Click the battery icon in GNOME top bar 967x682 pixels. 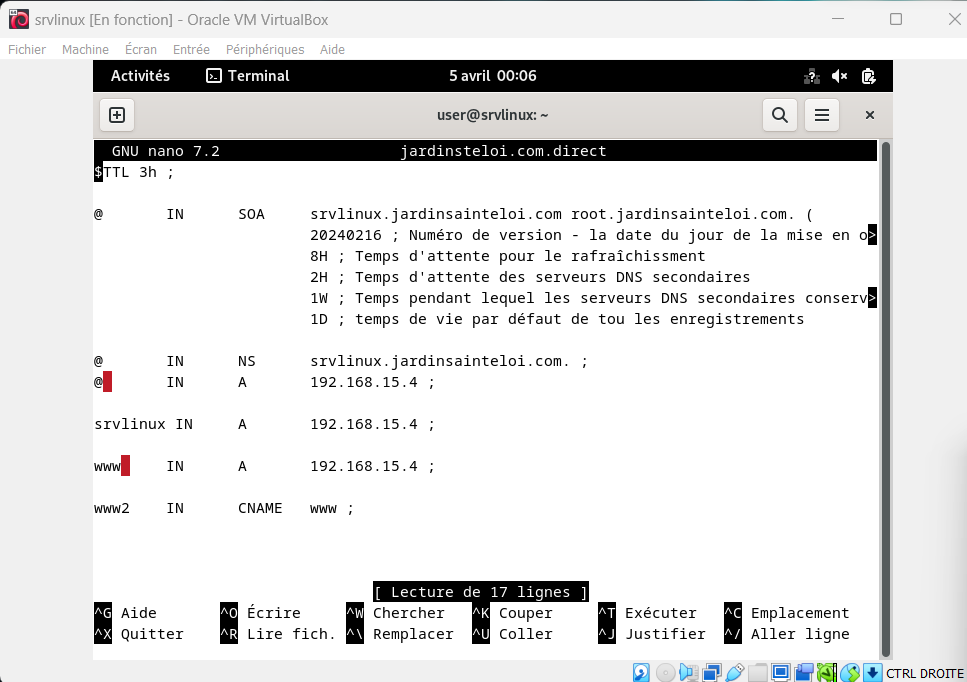click(868, 76)
